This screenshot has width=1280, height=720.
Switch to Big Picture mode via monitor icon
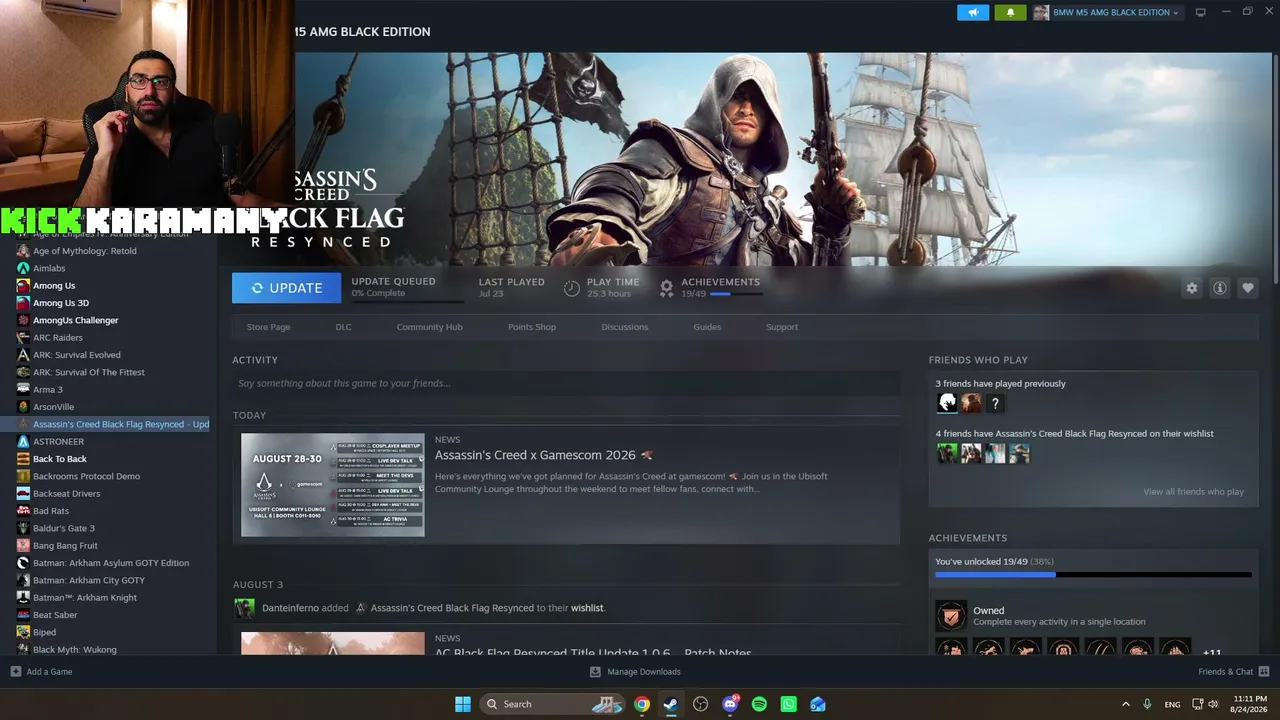1201,12
